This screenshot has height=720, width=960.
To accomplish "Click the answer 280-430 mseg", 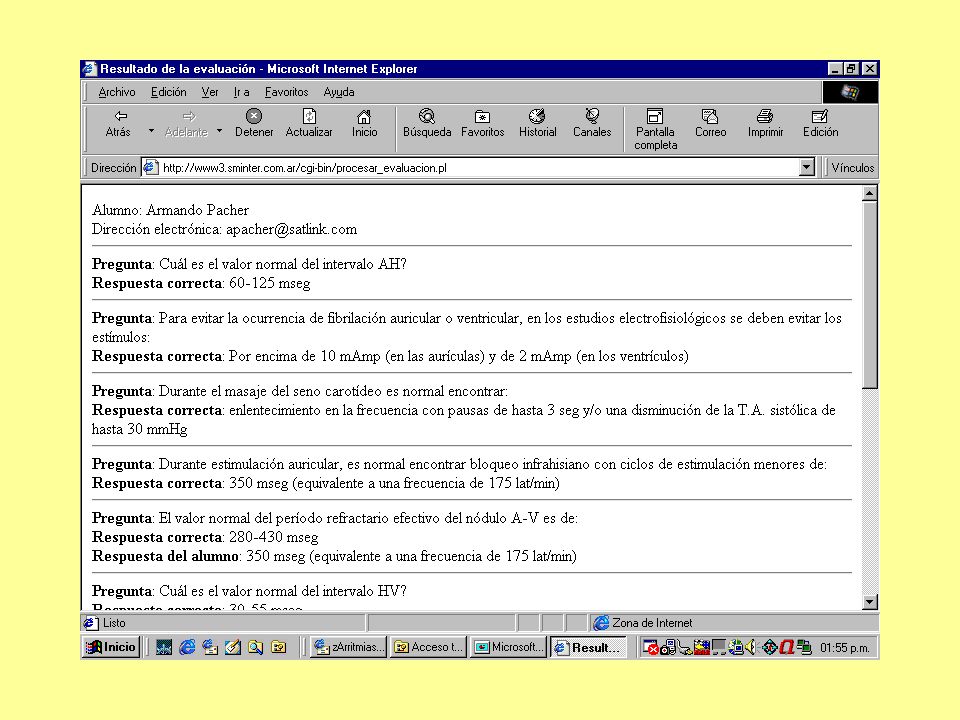I will tap(274, 538).
